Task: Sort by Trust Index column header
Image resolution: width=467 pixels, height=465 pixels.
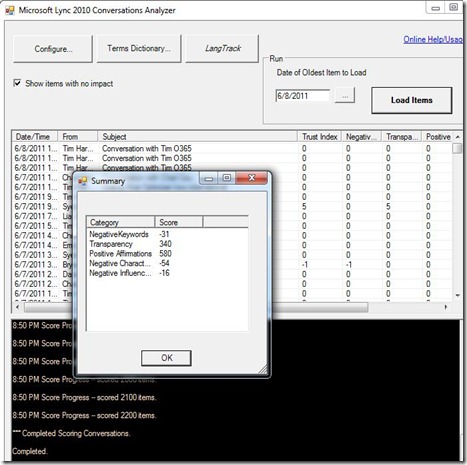Action: [x=319, y=137]
